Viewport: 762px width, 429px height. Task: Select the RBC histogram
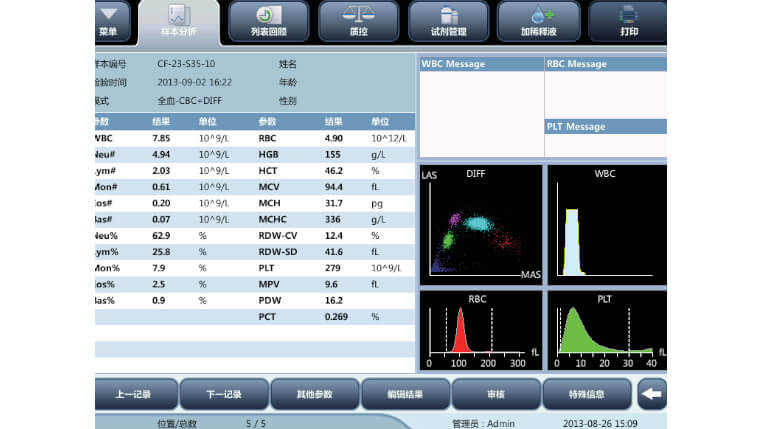(478, 326)
